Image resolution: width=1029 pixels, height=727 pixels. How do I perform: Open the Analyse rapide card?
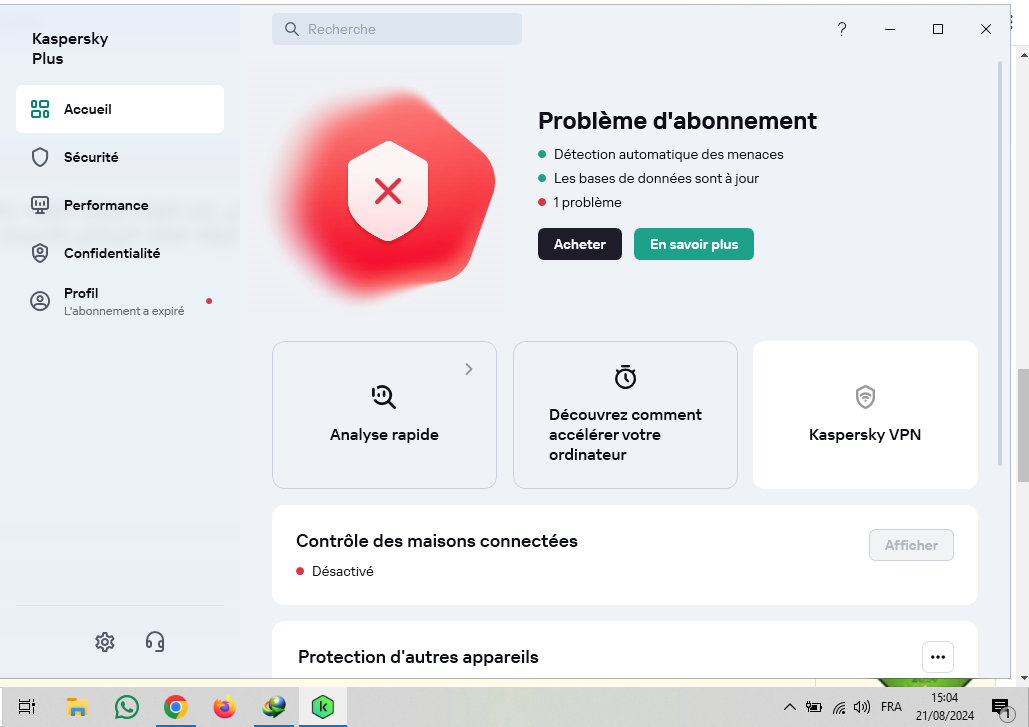(x=385, y=415)
